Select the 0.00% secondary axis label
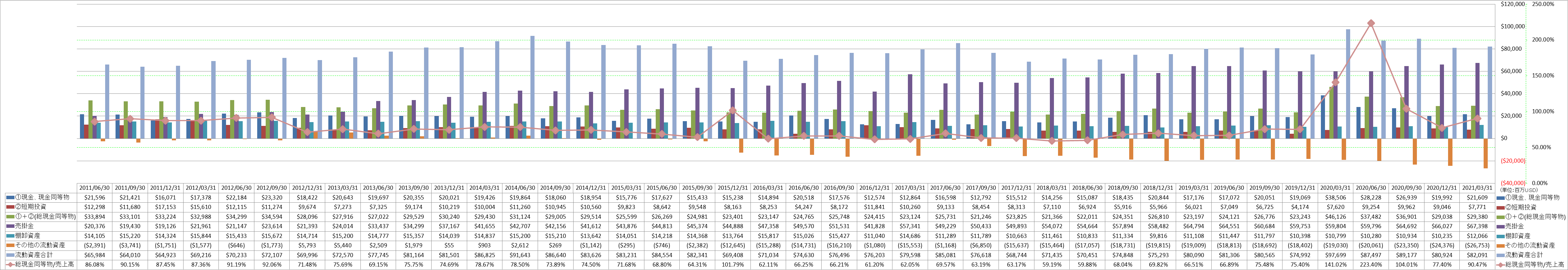The width and height of the screenshot is (1568, 270). pos(1543,183)
